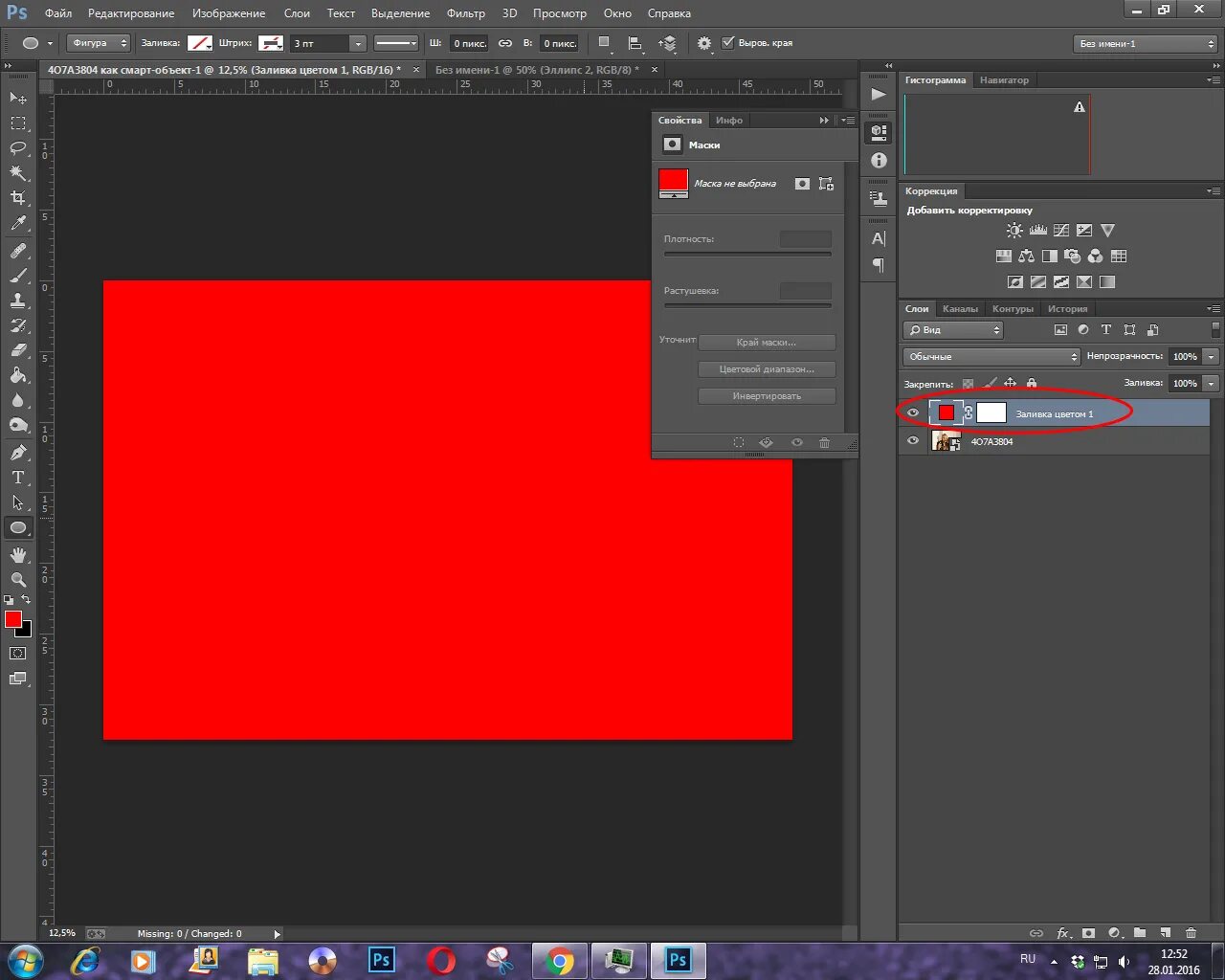Select the Hand tool
The height and width of the screenshot is (980, 1225).
point(18,555)
